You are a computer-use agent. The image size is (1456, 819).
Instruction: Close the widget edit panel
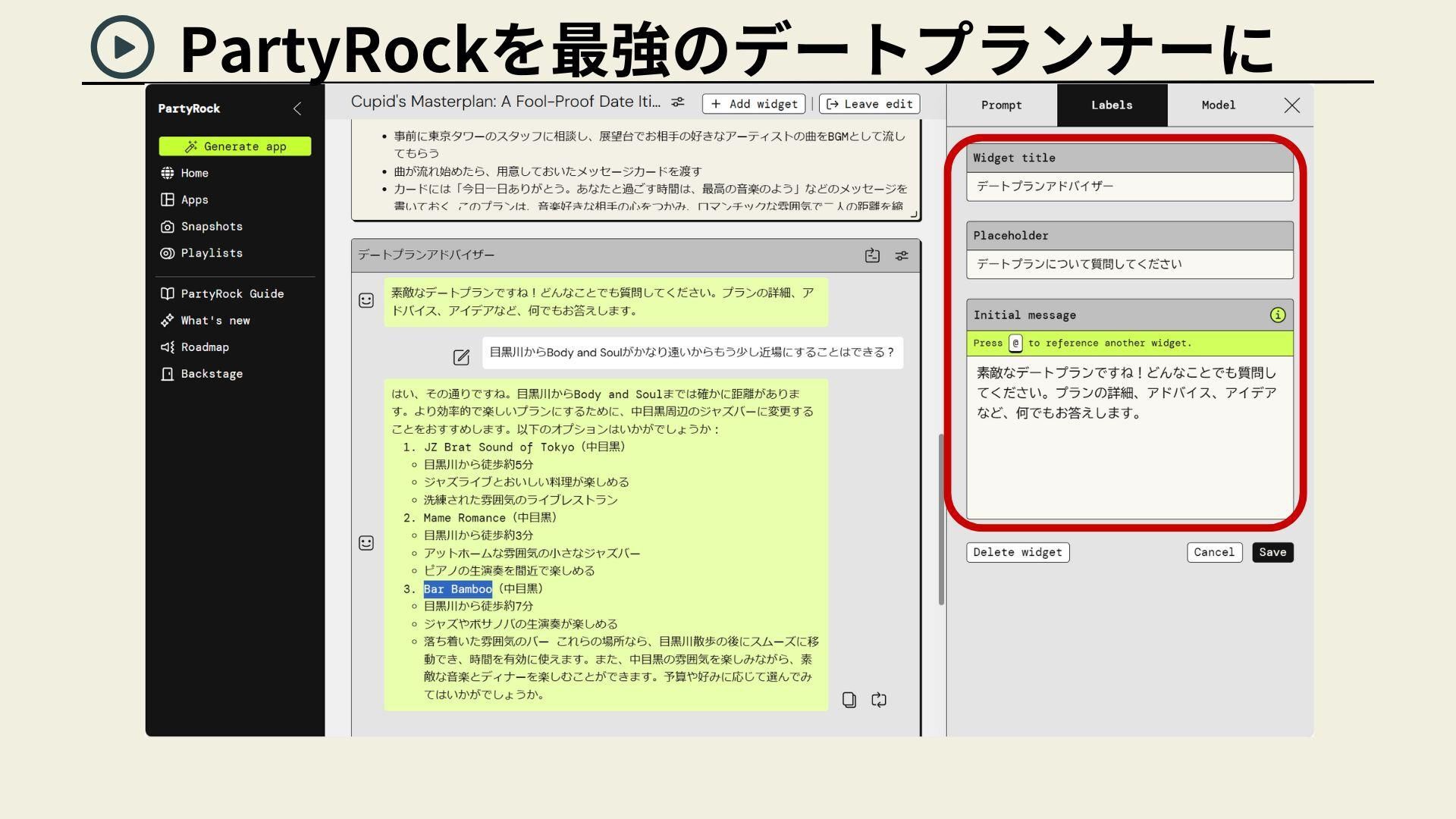pos(1292,105)
